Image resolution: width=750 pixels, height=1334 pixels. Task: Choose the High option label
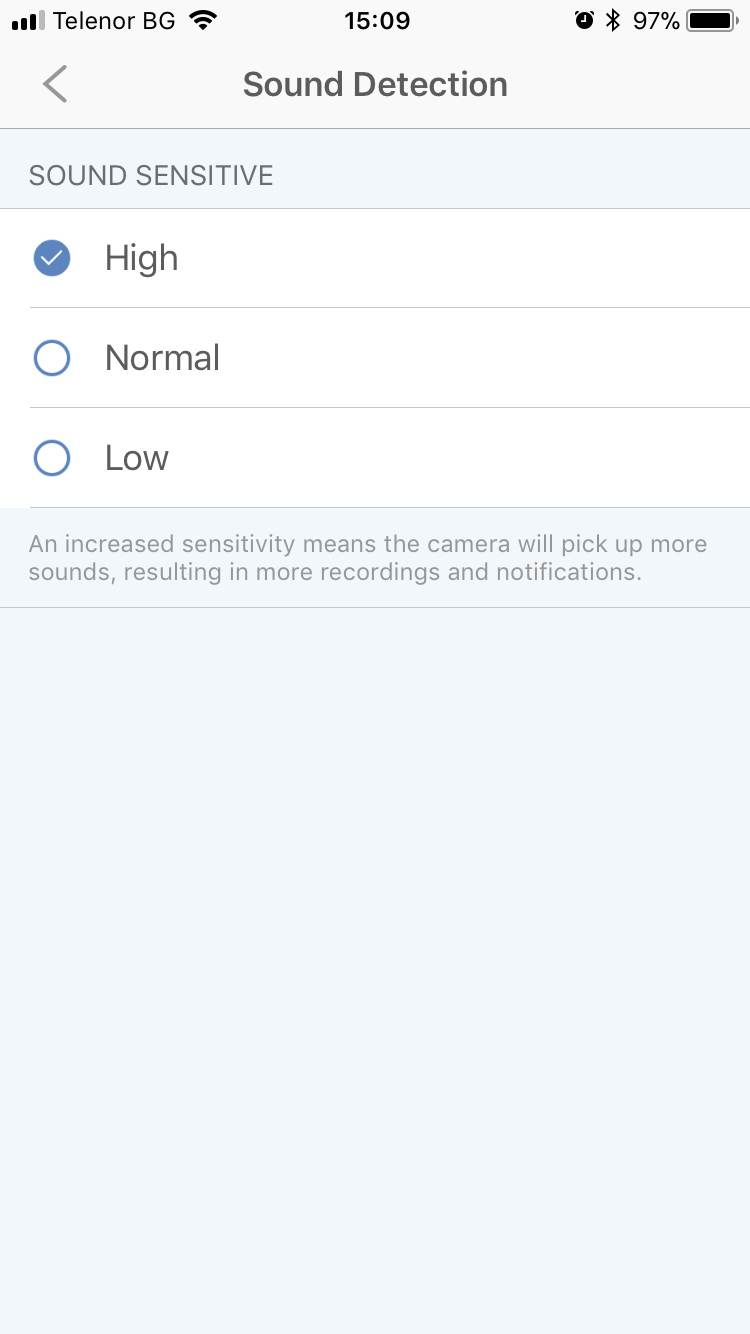[141, 258]
